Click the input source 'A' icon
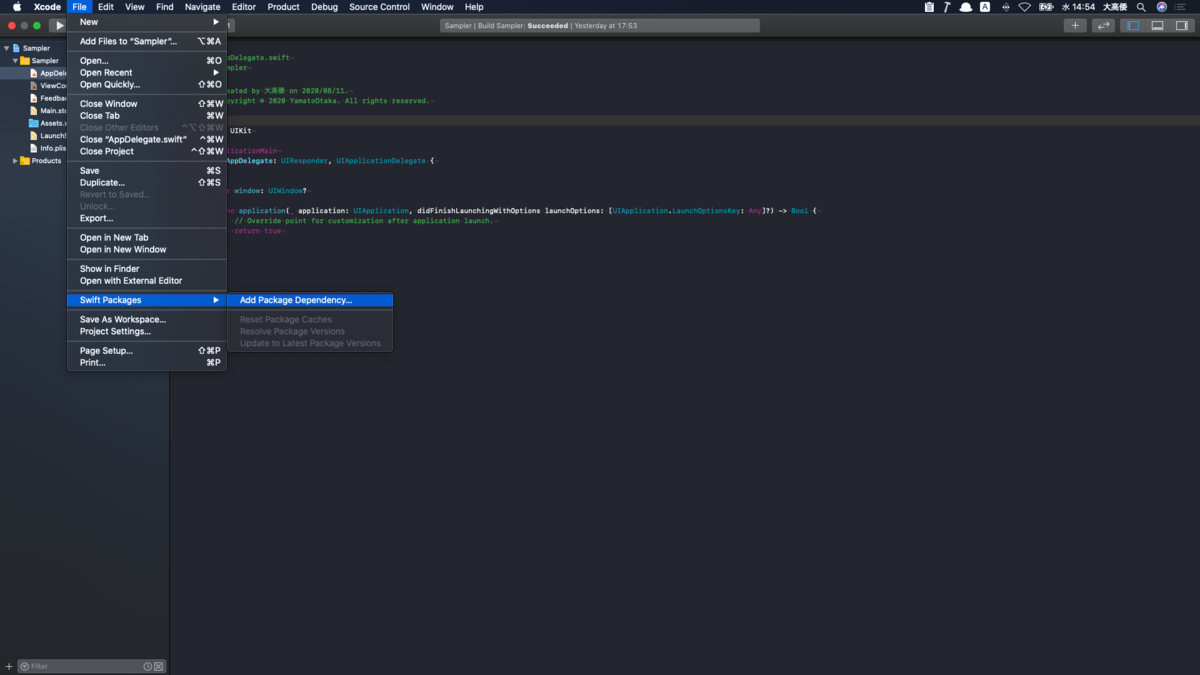The width and height of the screenshot is (1200, 675). point(985,7)
